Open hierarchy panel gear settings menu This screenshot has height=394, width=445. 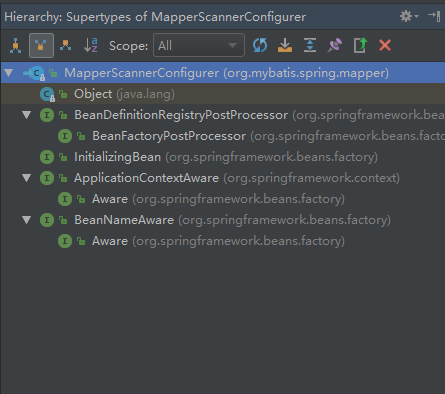(x=408, y=16)
